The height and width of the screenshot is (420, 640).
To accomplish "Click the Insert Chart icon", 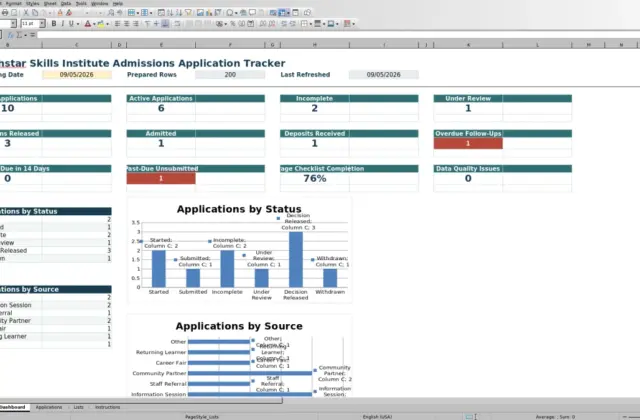I will (x=209, y=13).
